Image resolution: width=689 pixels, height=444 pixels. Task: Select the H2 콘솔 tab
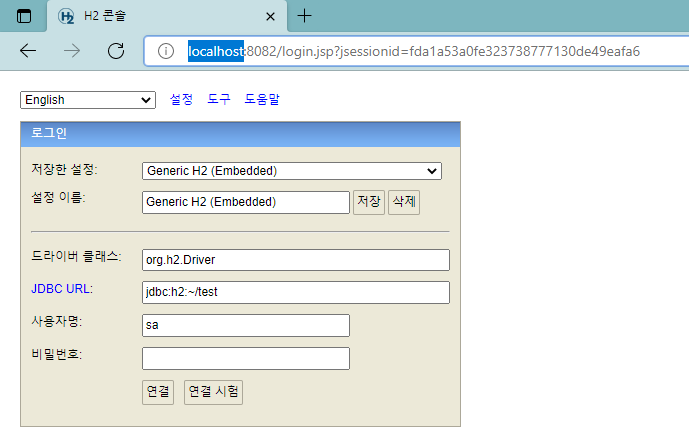167,16
